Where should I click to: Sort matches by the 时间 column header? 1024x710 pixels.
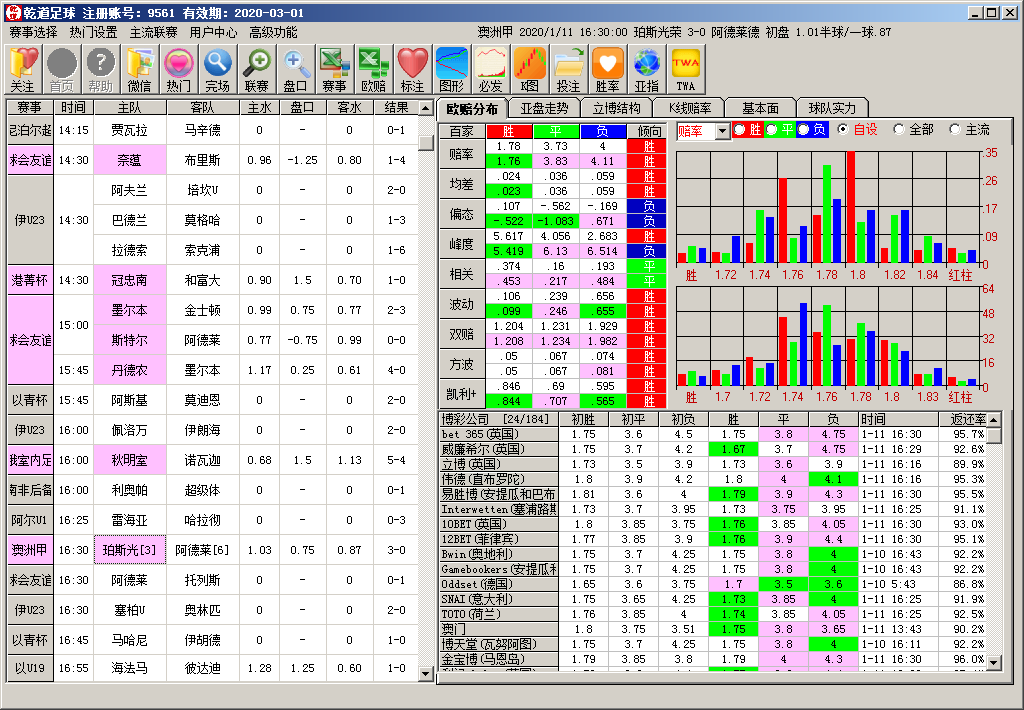pyautogui.click(x=73, y=107)
